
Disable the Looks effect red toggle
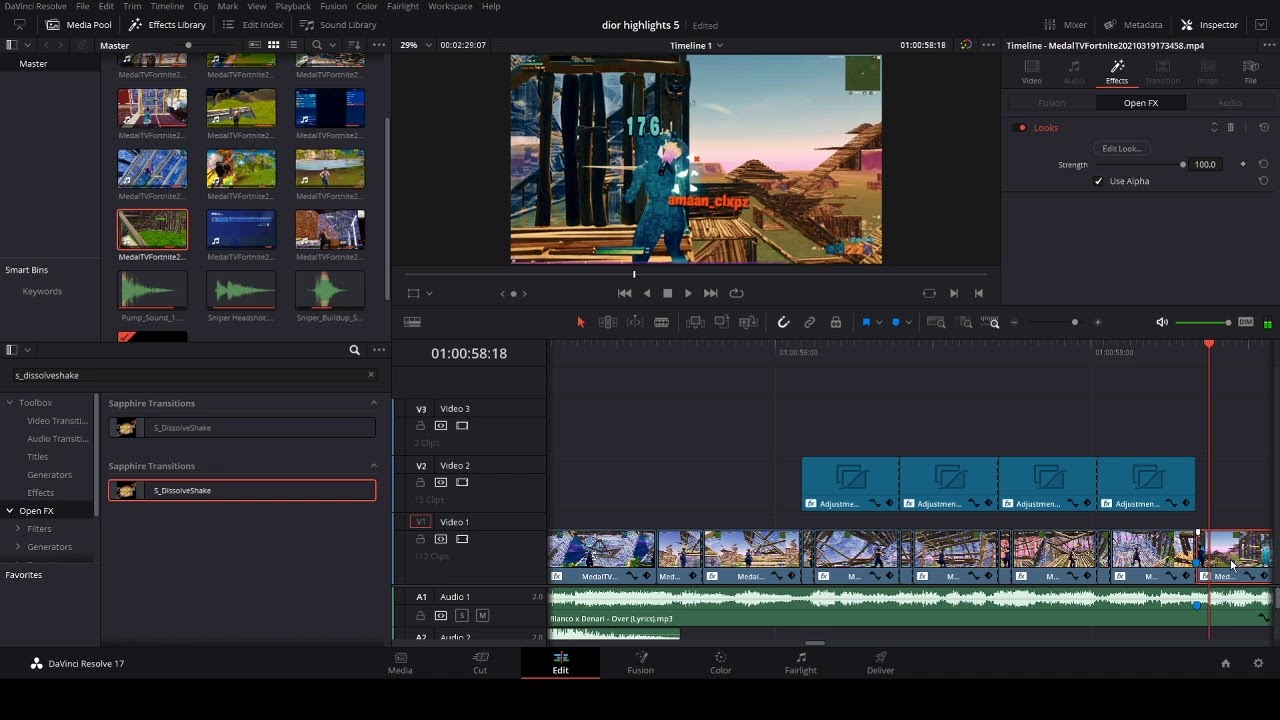1021,128
